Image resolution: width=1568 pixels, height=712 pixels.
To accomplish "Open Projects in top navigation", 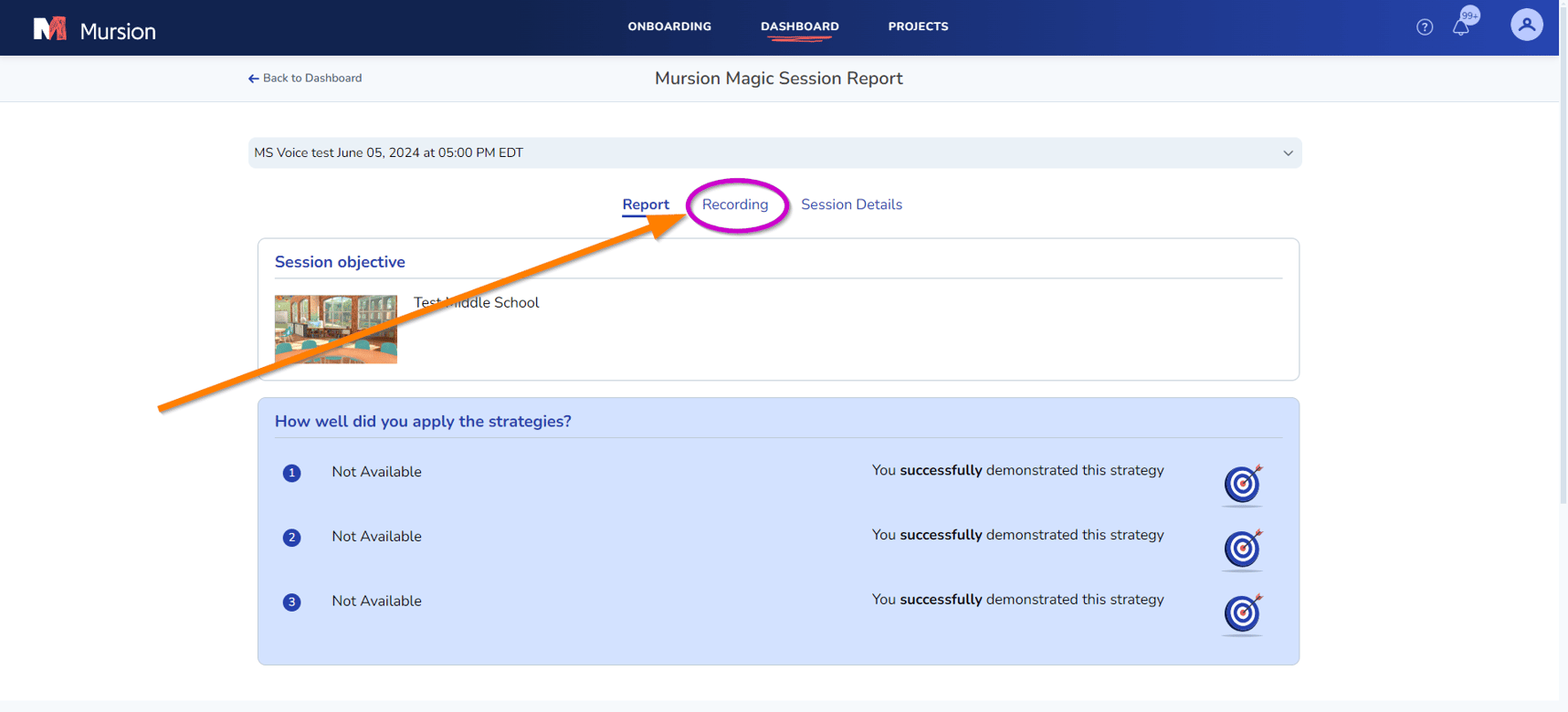I will tap(918, 26).
